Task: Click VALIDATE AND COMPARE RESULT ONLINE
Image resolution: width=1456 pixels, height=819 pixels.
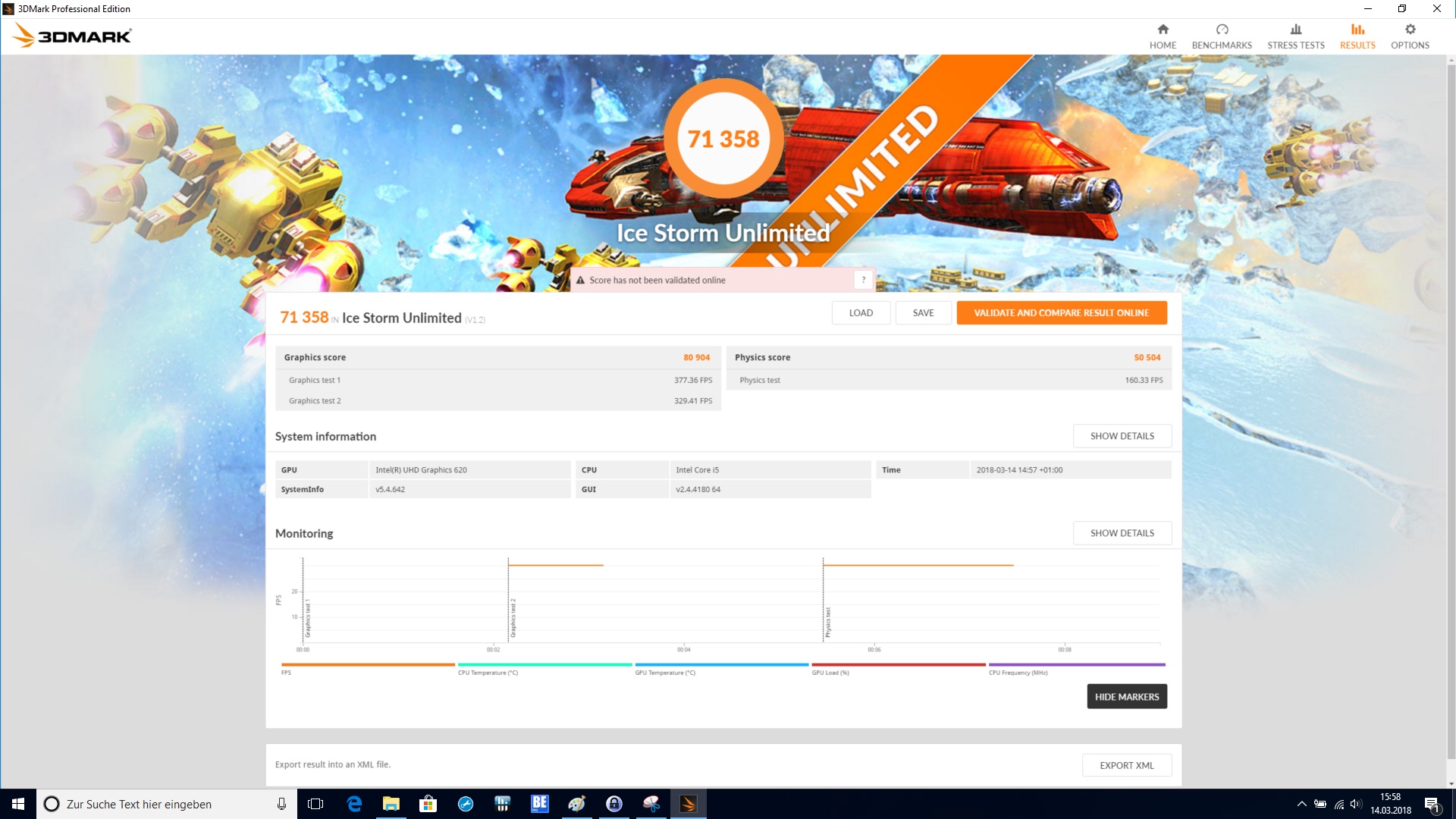Action: (x=1062, y=312)
